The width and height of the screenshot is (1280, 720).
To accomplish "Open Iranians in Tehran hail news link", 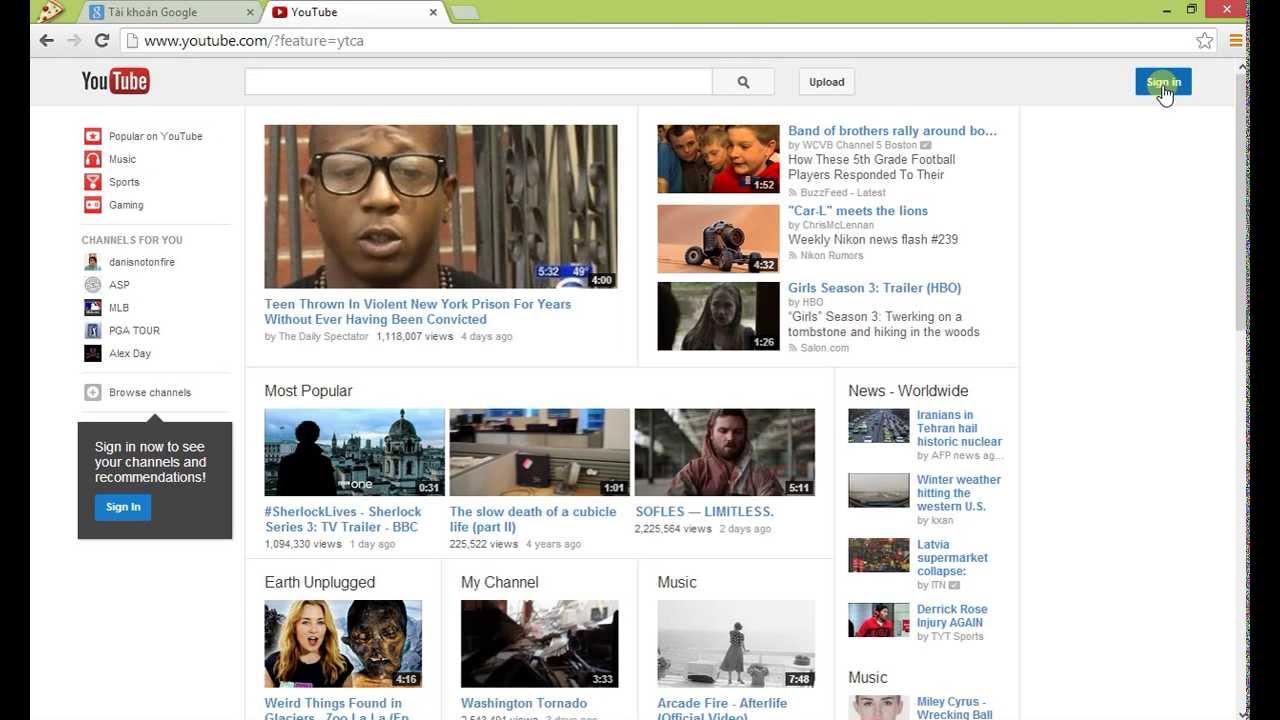I will [959, 428].
